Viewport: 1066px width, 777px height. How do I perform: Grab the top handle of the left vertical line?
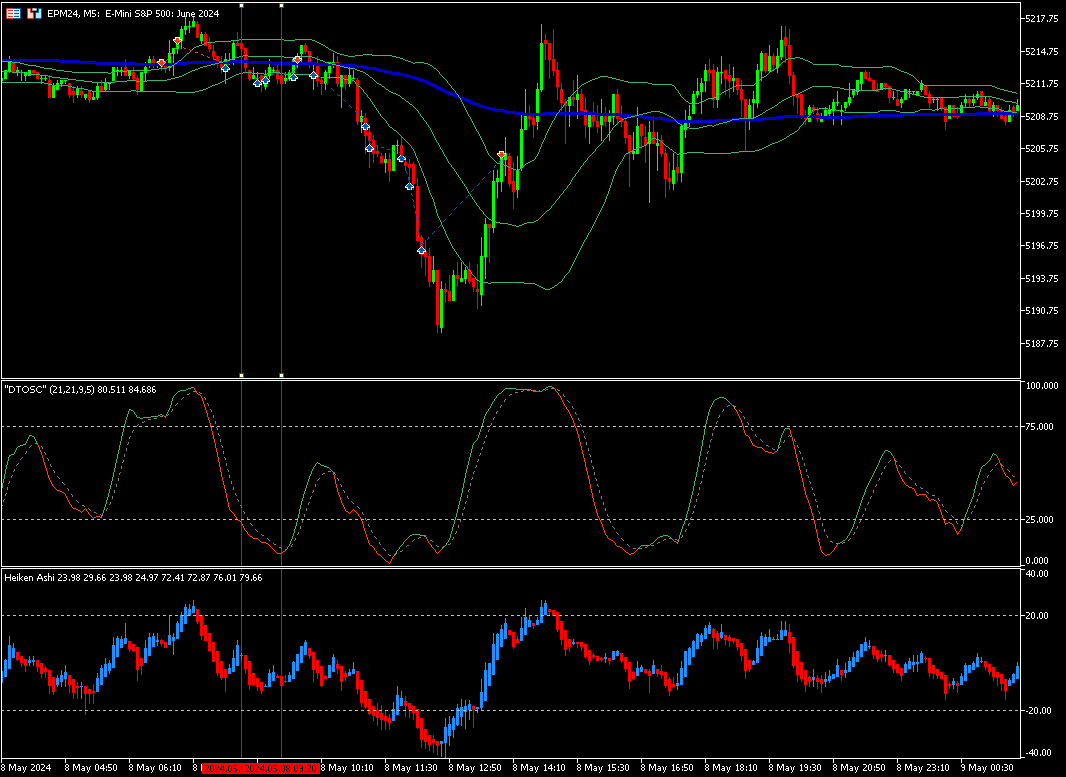pyautogui.click(x=242, y=5)
